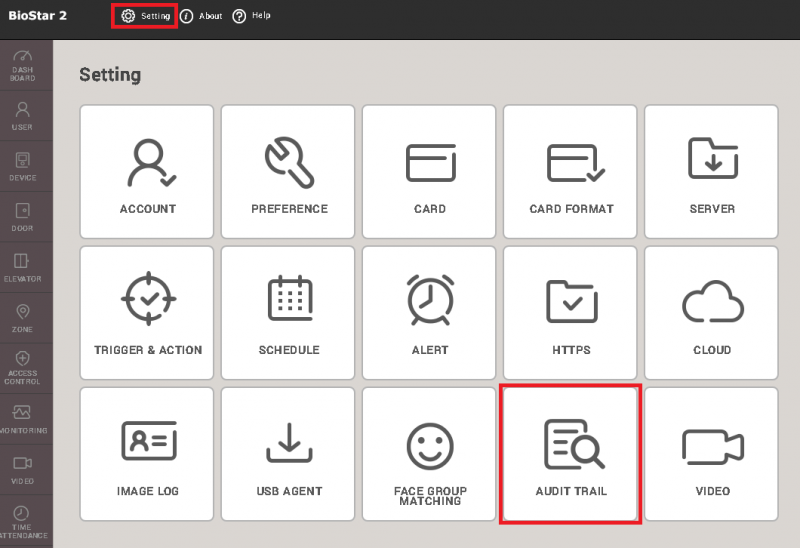Open the USB Agent tile
Viewport: 800px width, 548px height.
tap(288, 454)
